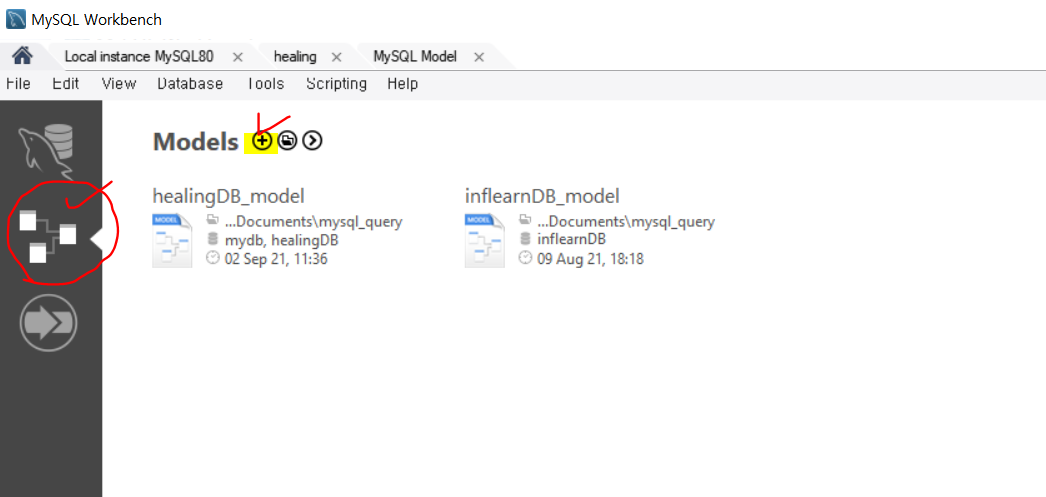Open the View menu
This screenshot has height=497, width=1046.
click(x=119, y=83)
